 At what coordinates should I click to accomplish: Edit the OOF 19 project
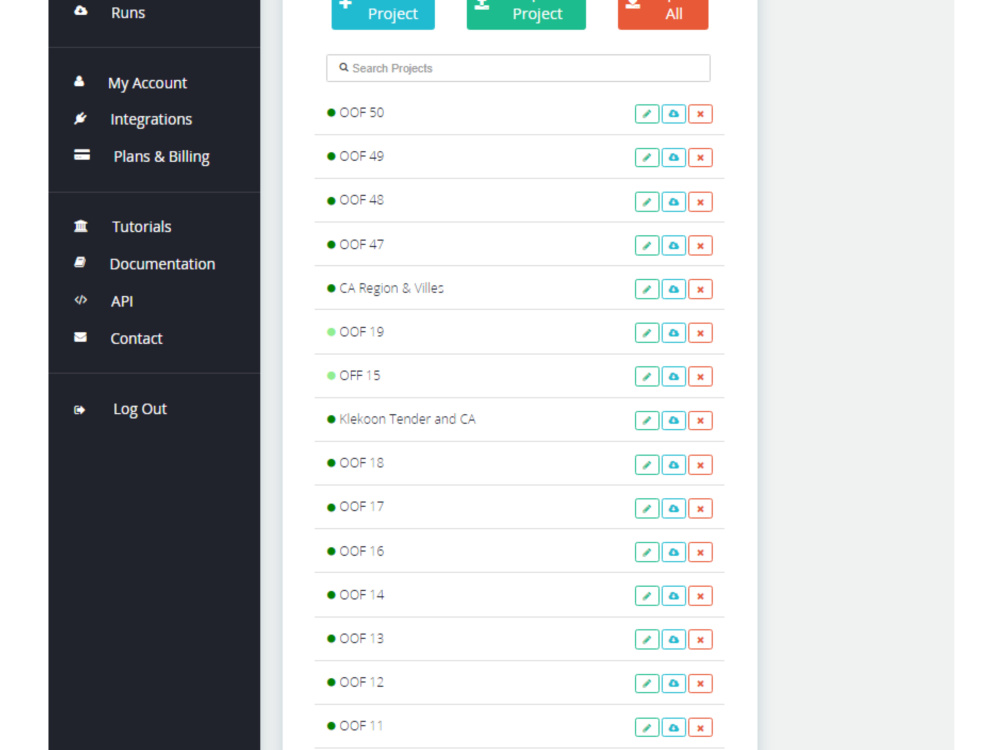(x=647, y=333)
